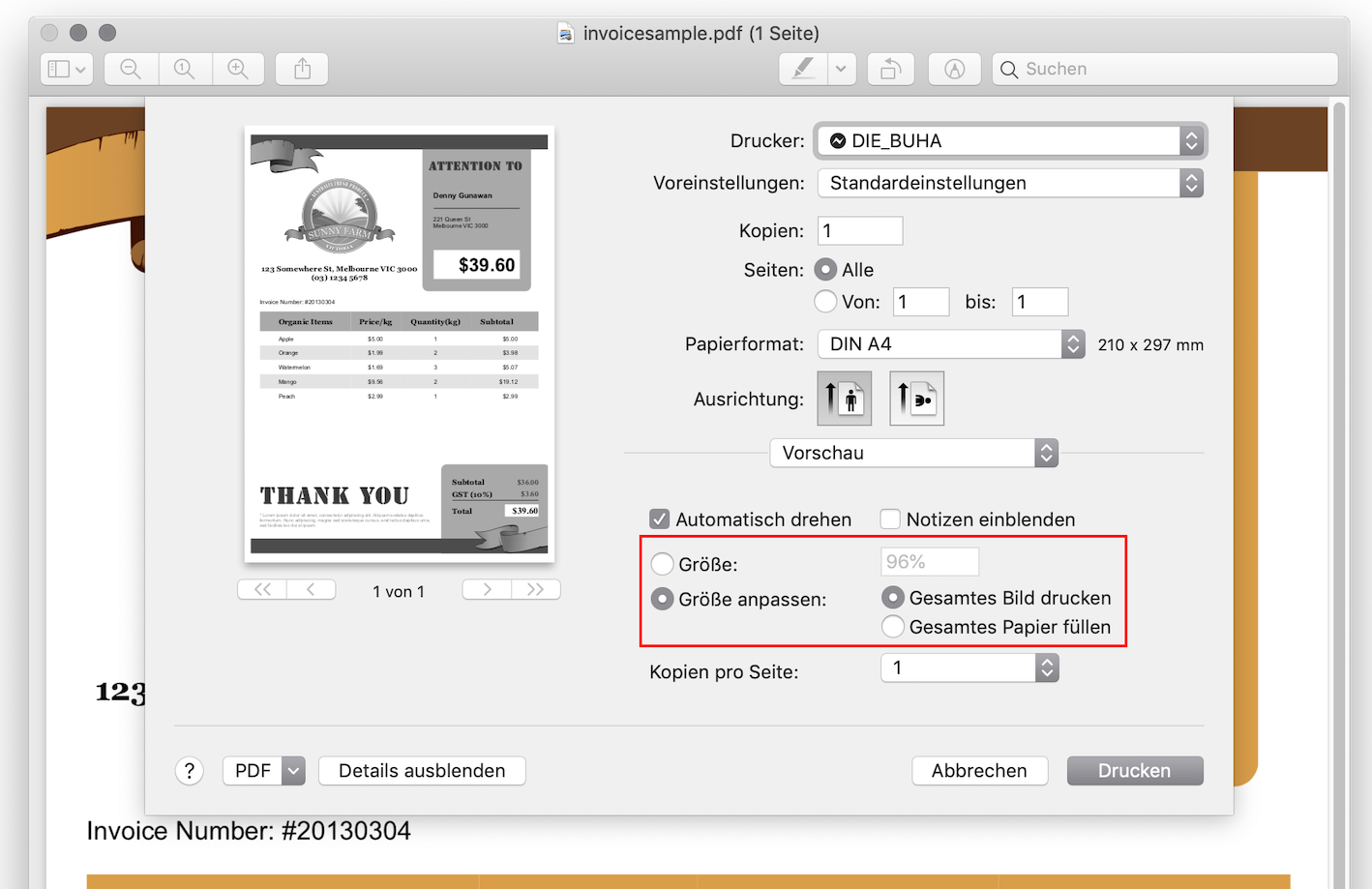This screenshot has width=1372, height=889.
Task: Click the Kopien input field
Action: point(859,231)
